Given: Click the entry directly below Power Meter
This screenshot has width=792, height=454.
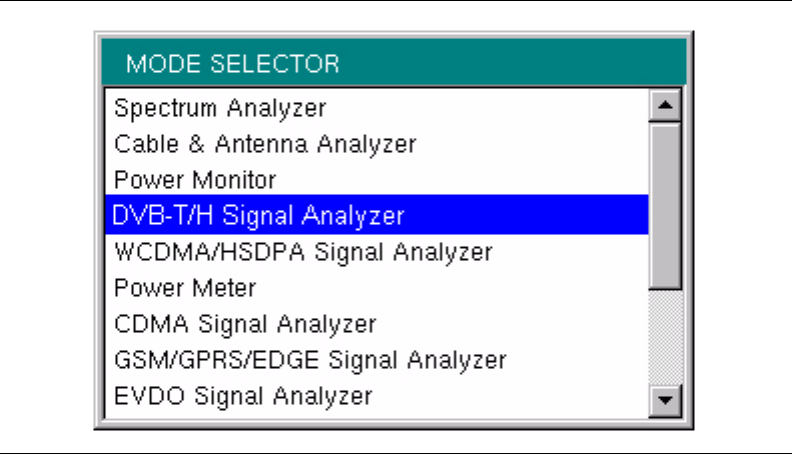Looking at the screenshot, I should tap(245, 324).
